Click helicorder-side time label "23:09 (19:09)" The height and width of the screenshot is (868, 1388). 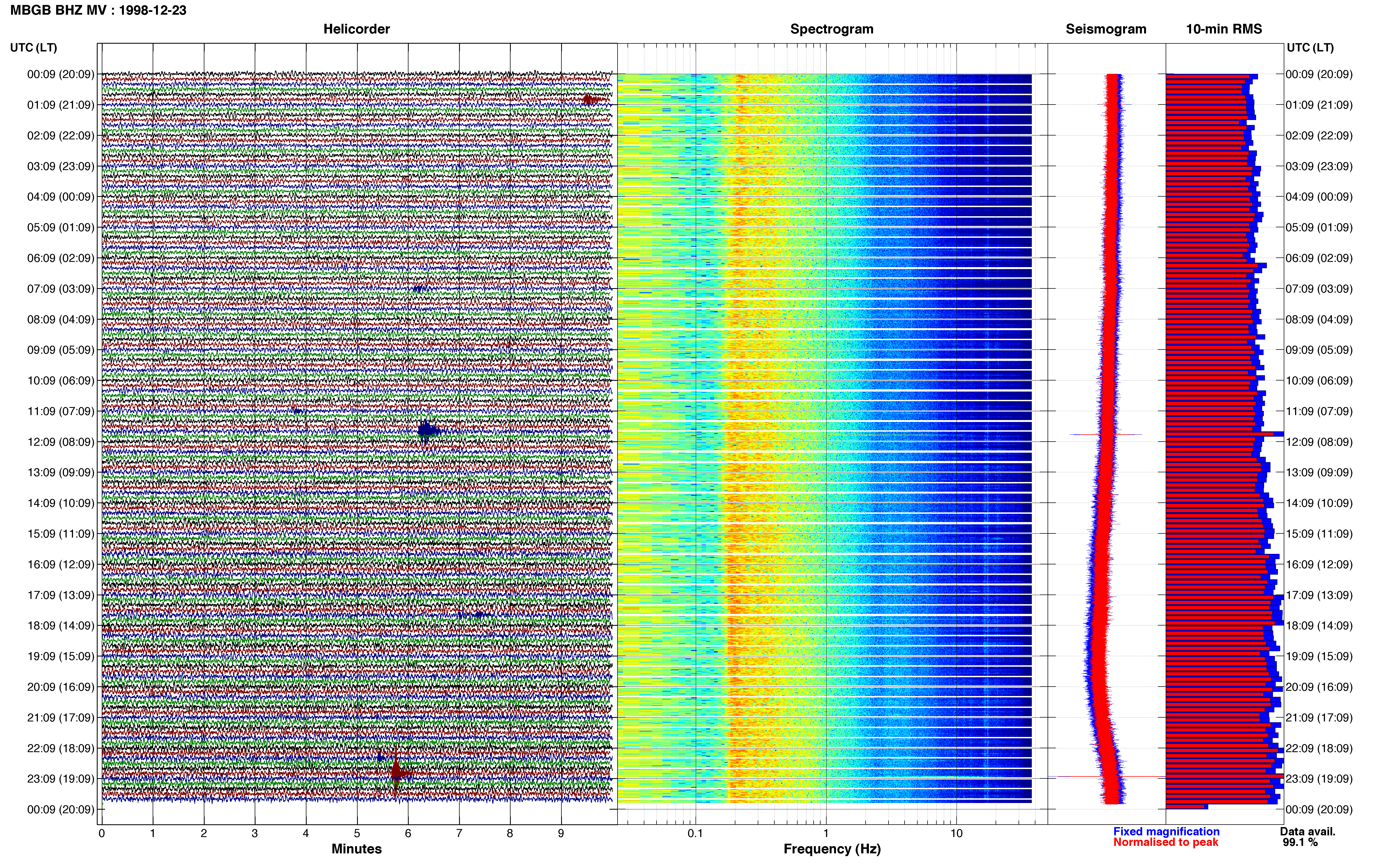click(61, 779)
